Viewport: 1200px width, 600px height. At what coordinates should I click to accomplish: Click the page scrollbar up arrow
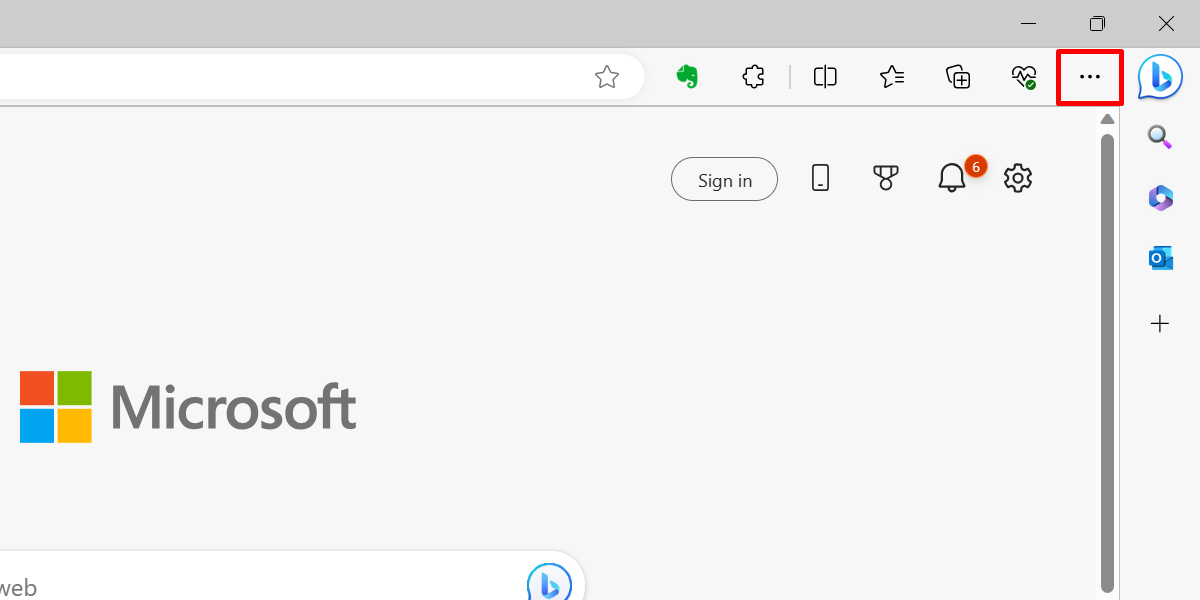pos(1107,118)
